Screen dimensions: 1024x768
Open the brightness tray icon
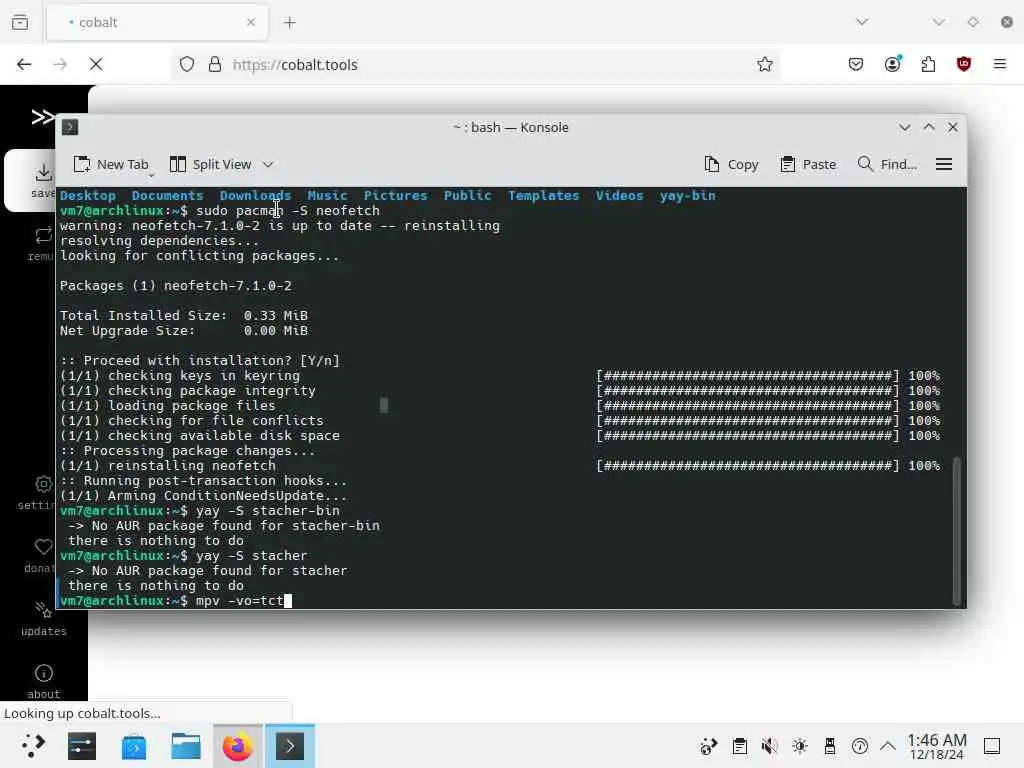click(x=800, y=746)
